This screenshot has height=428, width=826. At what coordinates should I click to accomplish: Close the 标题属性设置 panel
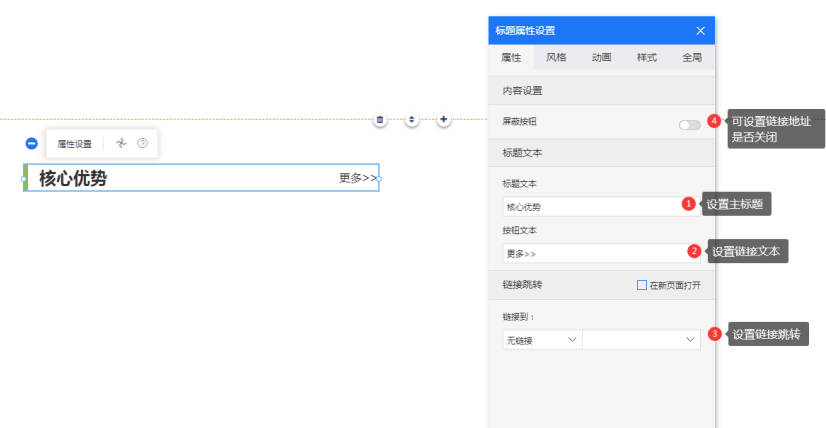700,31
